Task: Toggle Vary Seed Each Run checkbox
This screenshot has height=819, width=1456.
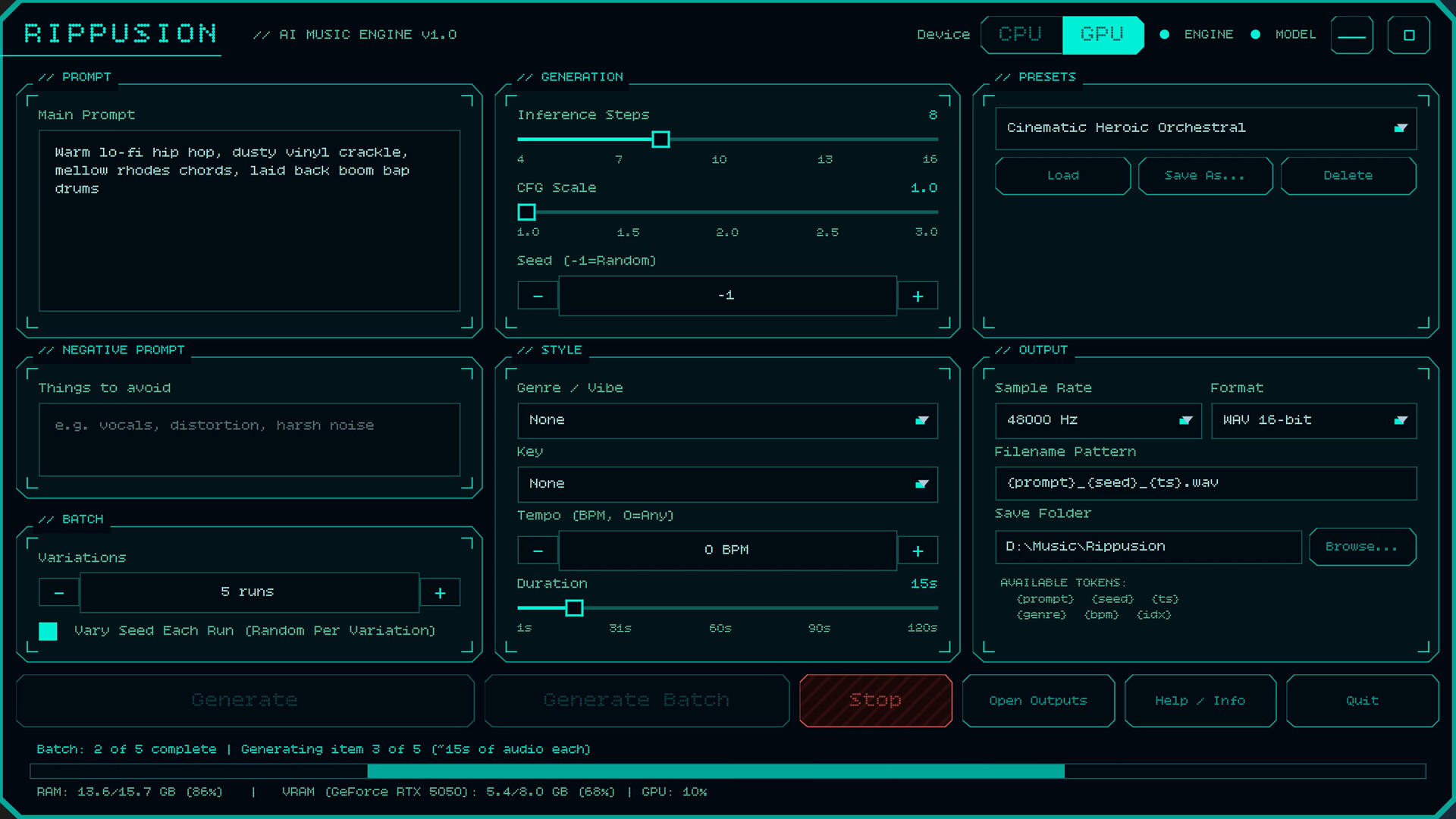Action: 48,631
